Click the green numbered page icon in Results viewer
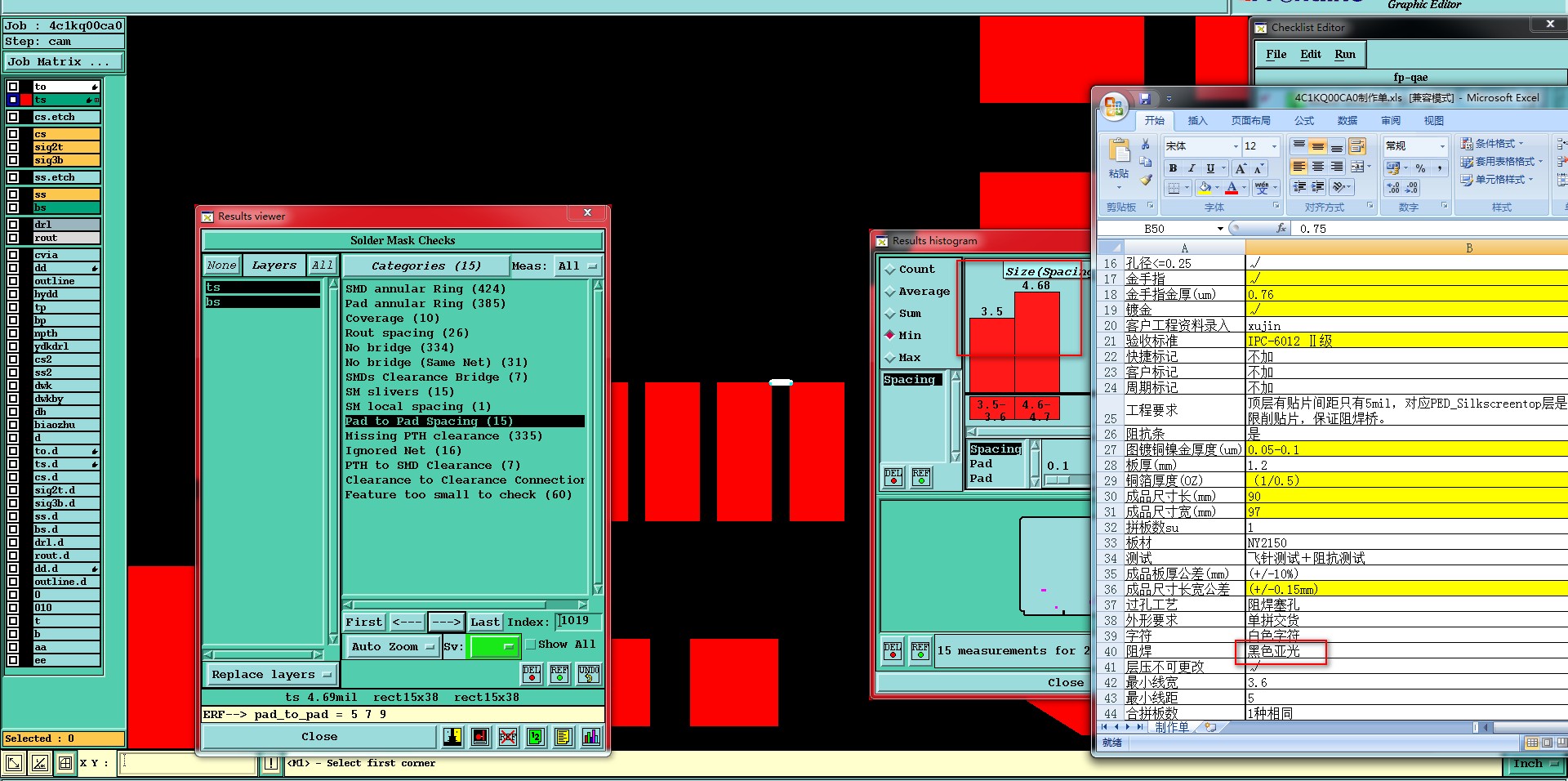Screen dimensions: 1568x781 [x=535, y=737]
